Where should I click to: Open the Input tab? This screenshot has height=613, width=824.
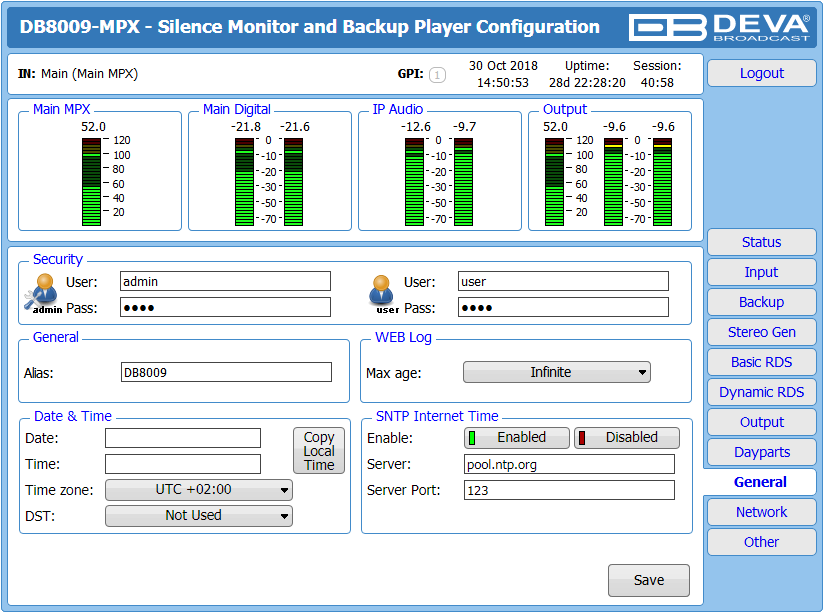[761, 272]
